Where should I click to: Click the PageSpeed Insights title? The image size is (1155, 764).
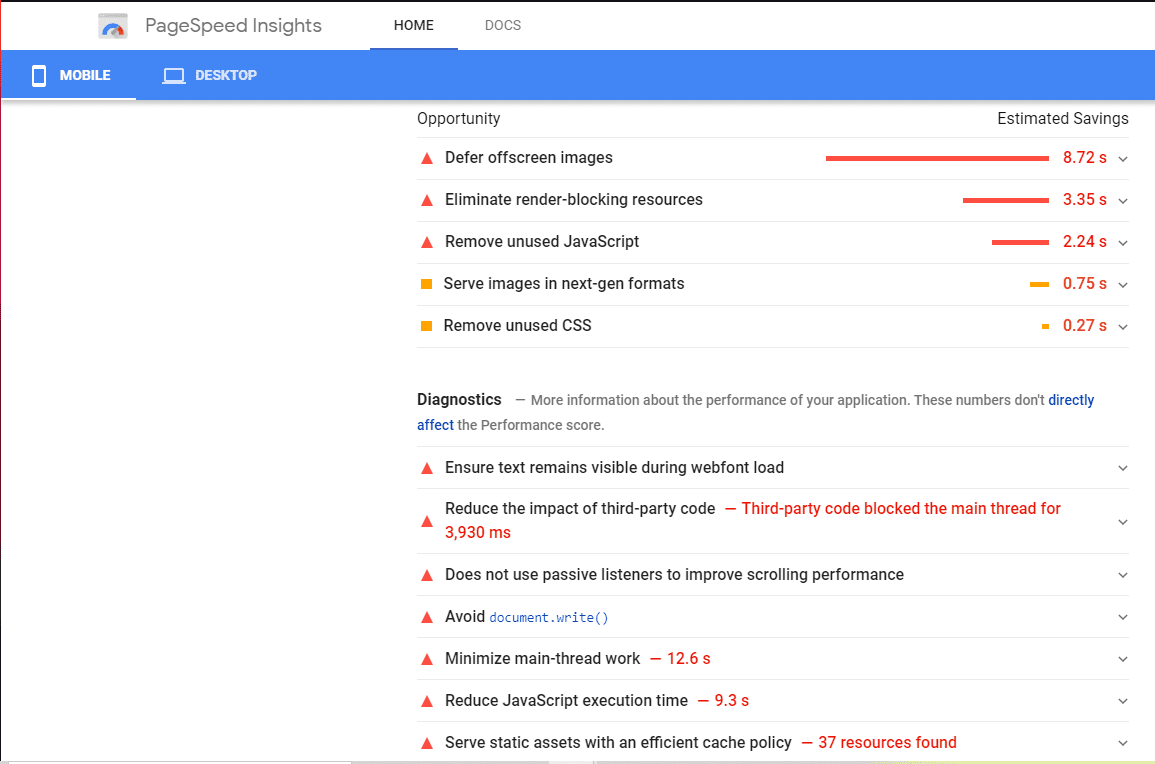(x=234, y=25)
